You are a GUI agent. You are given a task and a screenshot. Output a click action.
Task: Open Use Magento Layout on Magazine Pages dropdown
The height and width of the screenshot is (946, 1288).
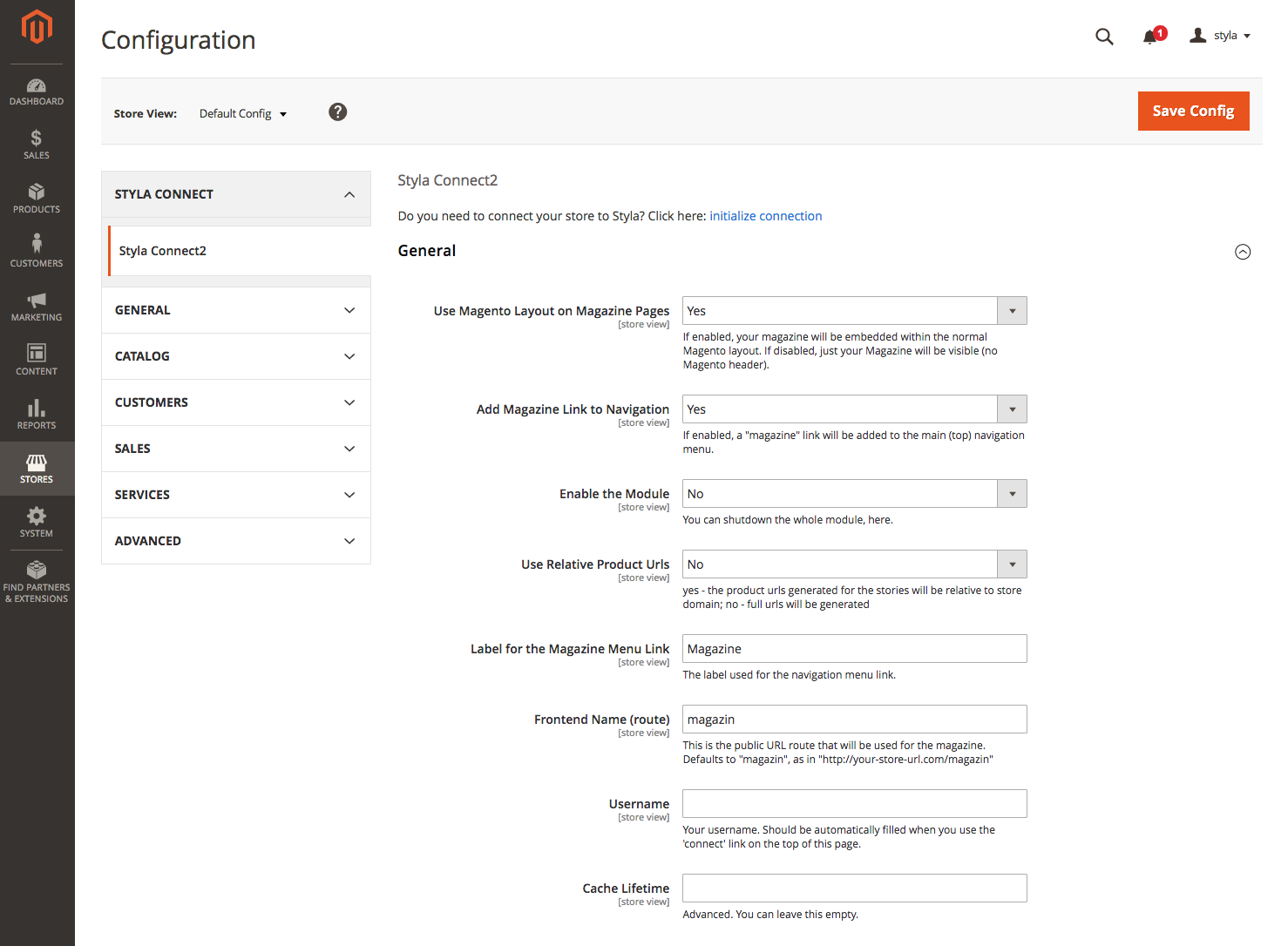[854, 311]
